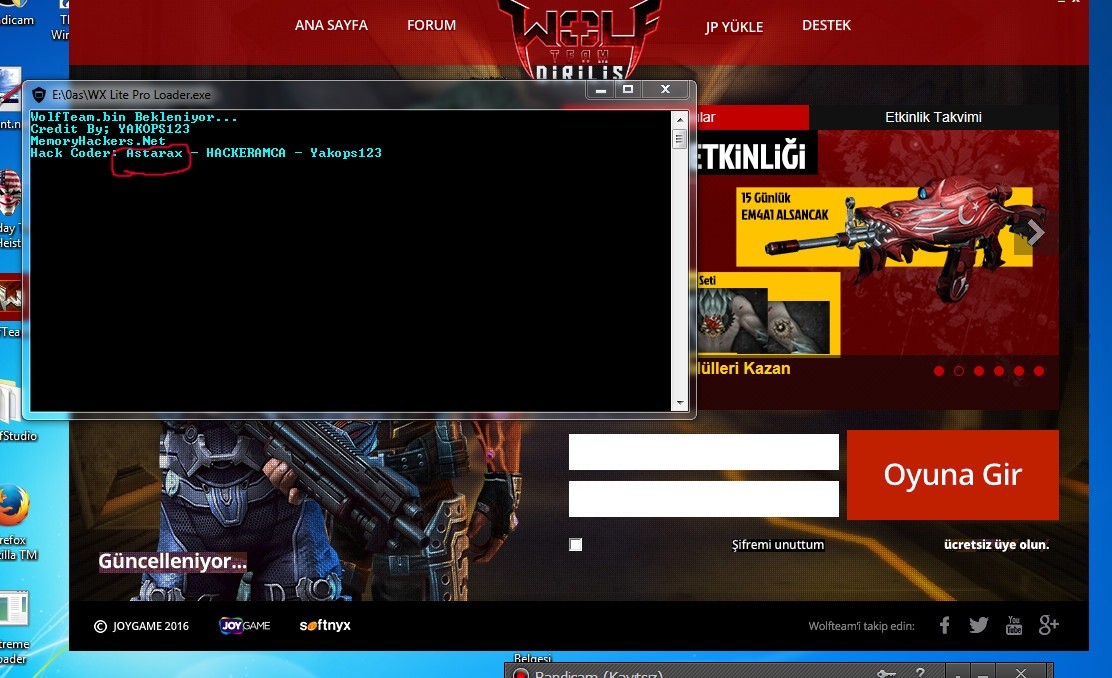
Task: Open the JP YÜKLE menu item
Action: [x=734, y=26]
